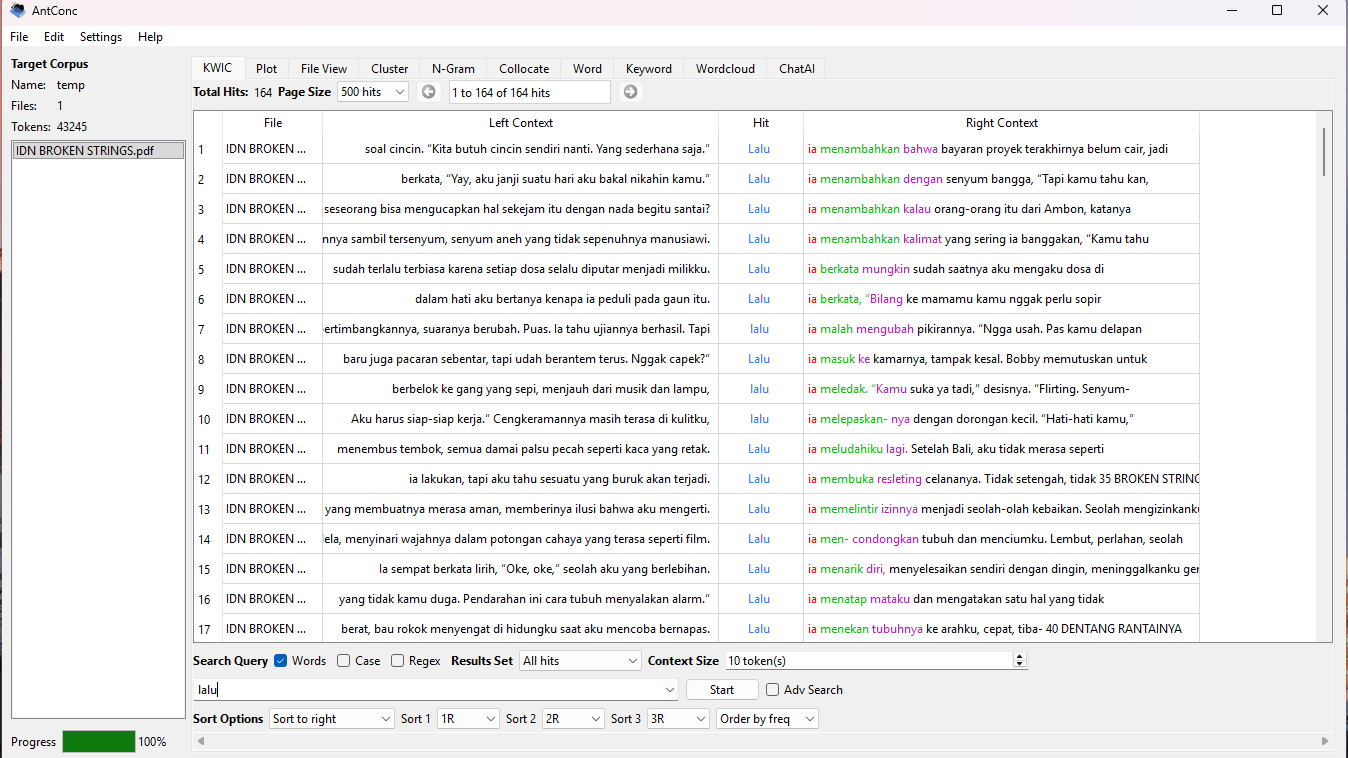Open the Collocate tab
This screenshot has height=758, width=1348.
[x=524, y=69]
